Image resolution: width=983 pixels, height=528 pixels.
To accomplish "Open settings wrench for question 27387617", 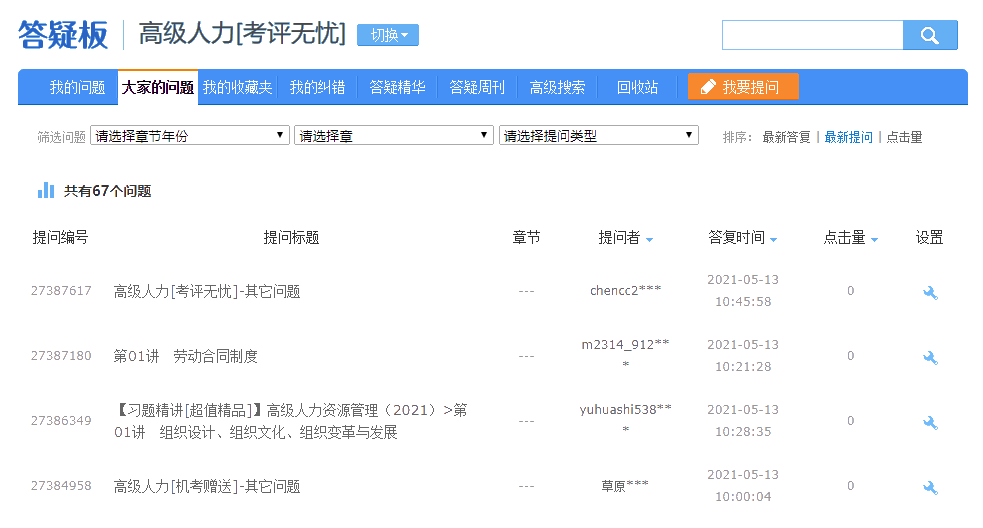I will 930,292.
